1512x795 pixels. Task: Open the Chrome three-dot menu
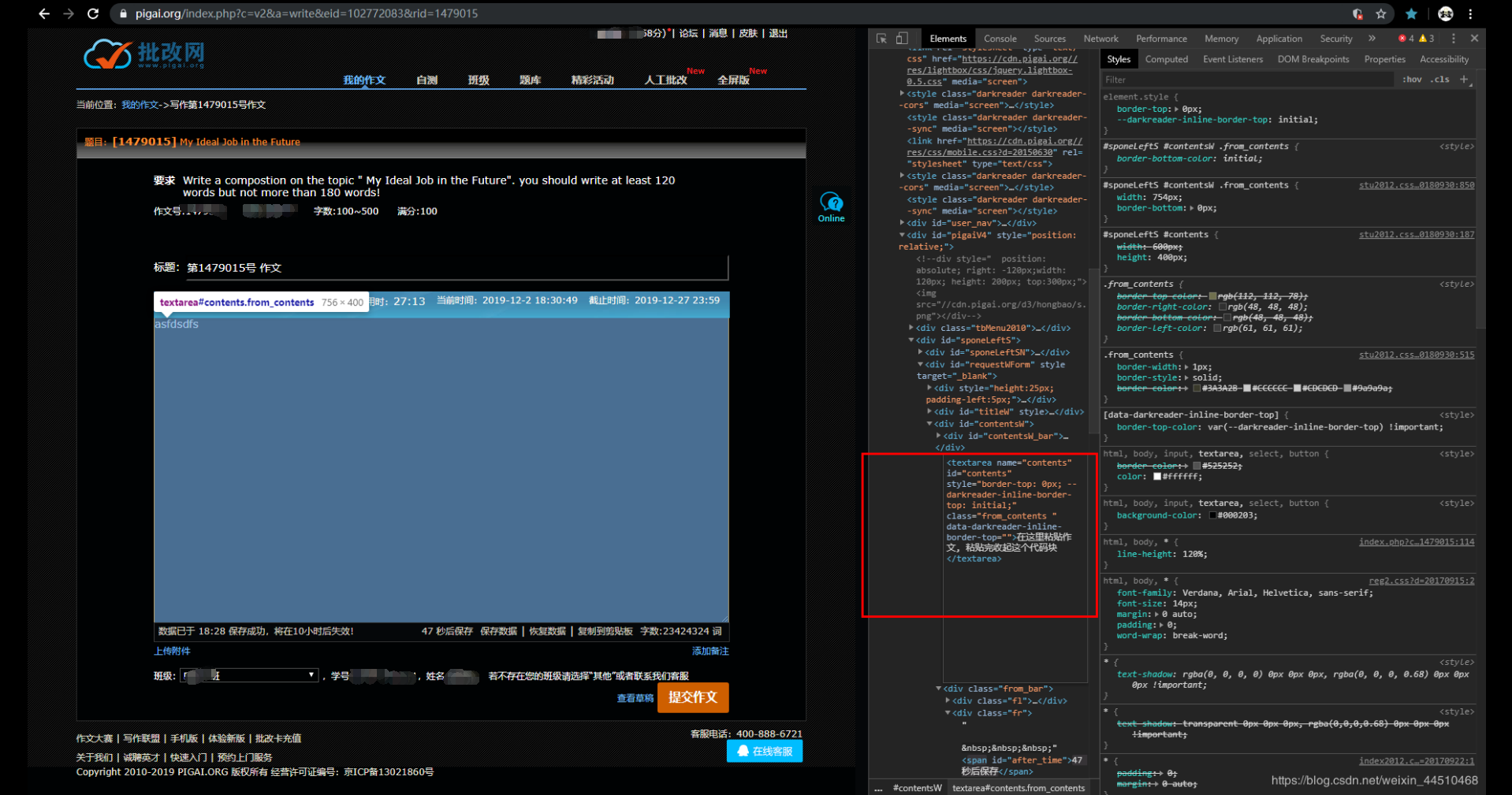coord(1470,13)
